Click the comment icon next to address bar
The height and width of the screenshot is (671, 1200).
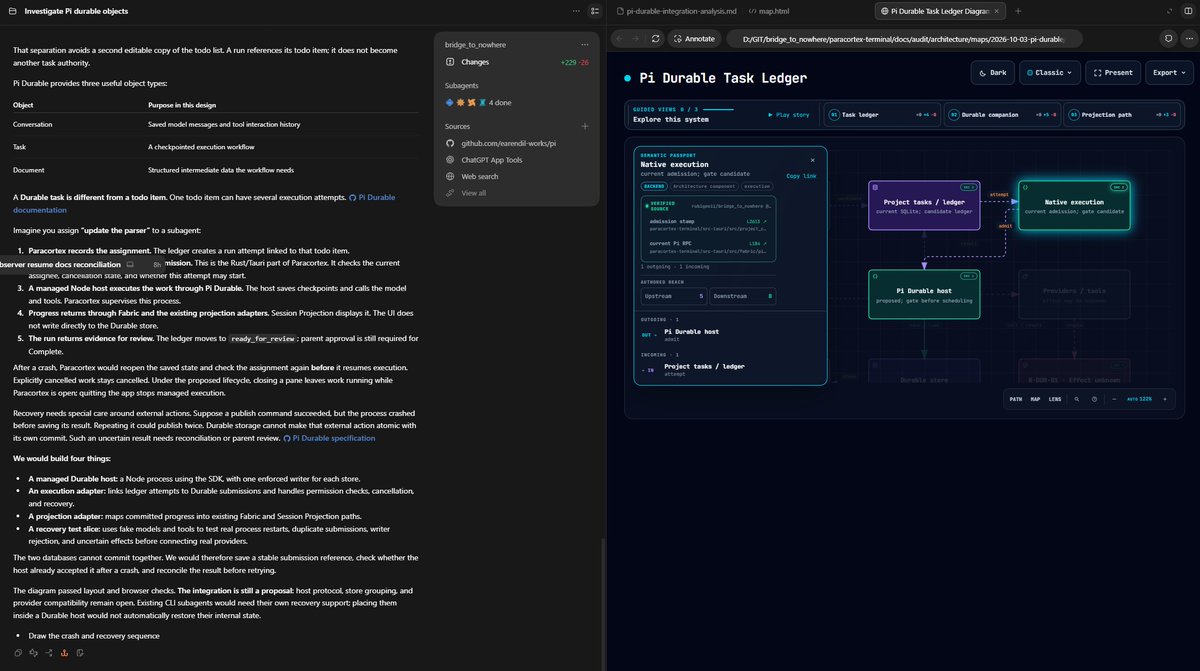point(1168,38)
